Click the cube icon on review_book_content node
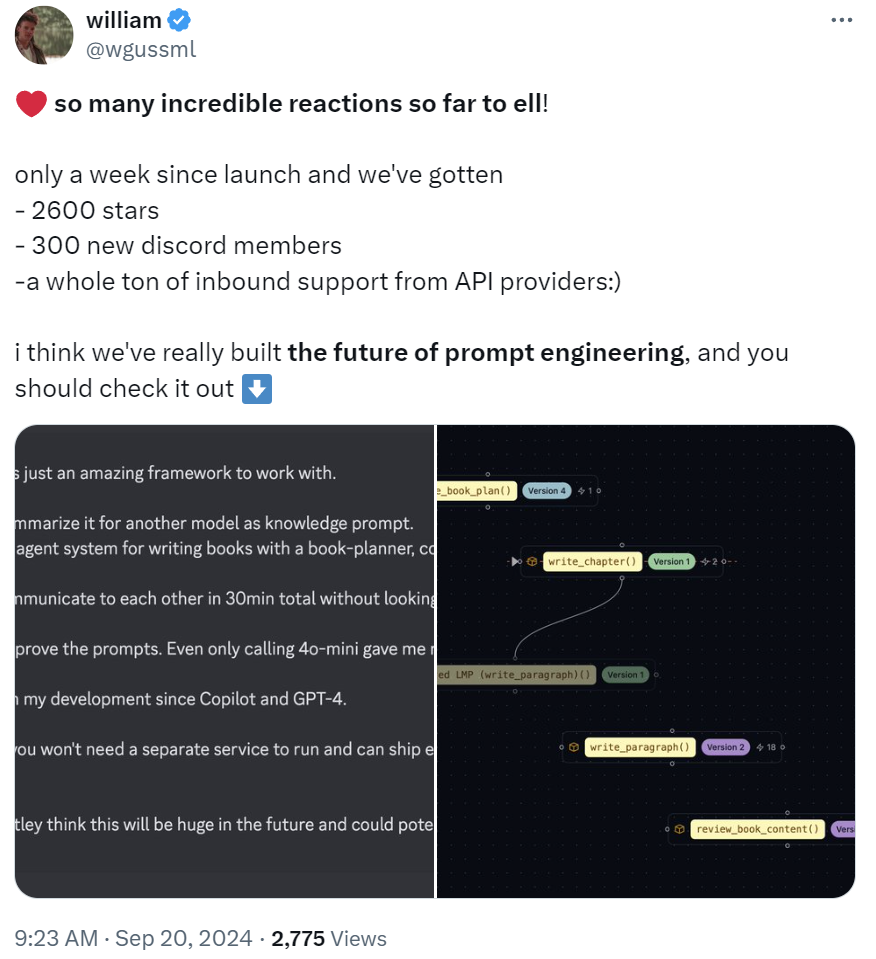 click(x=678, y=828)
